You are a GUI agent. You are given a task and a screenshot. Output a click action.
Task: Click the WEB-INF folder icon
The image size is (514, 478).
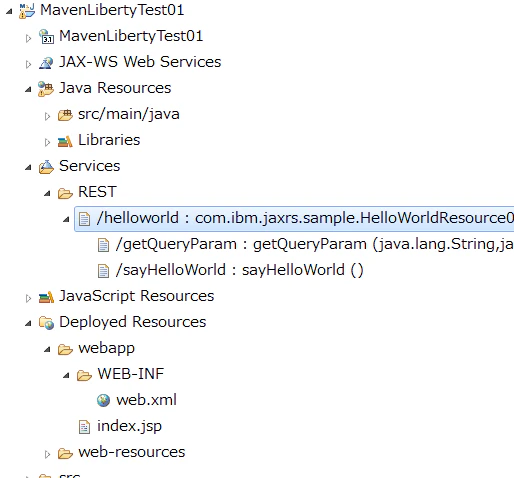pyautogui.click(x=84, y=375)
